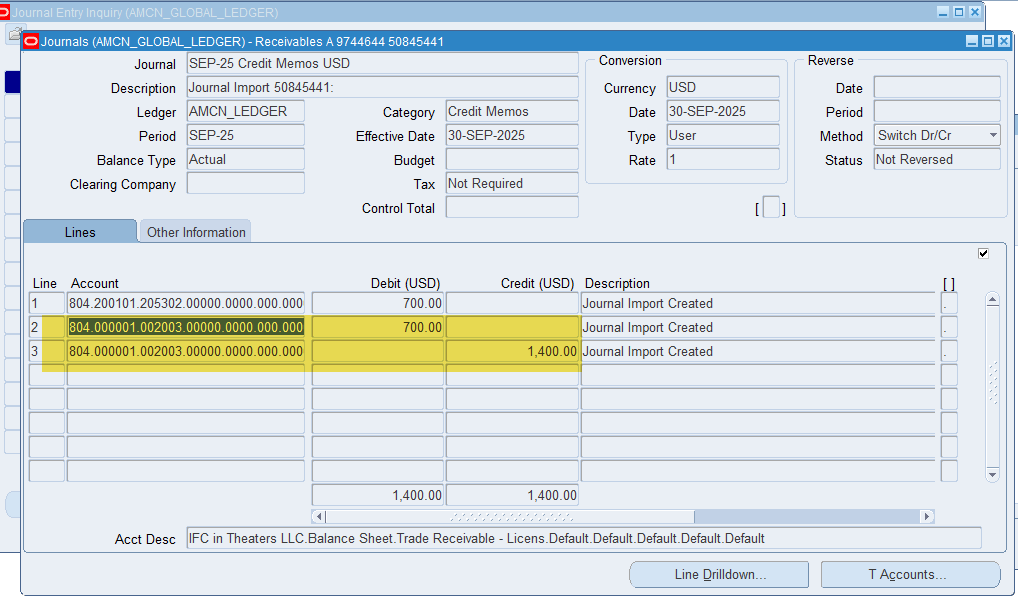Click line 1 debit amount 700.00
The height and width of the screenshot is (603, 1018).
pyautogui.click(x=378, y=303)
